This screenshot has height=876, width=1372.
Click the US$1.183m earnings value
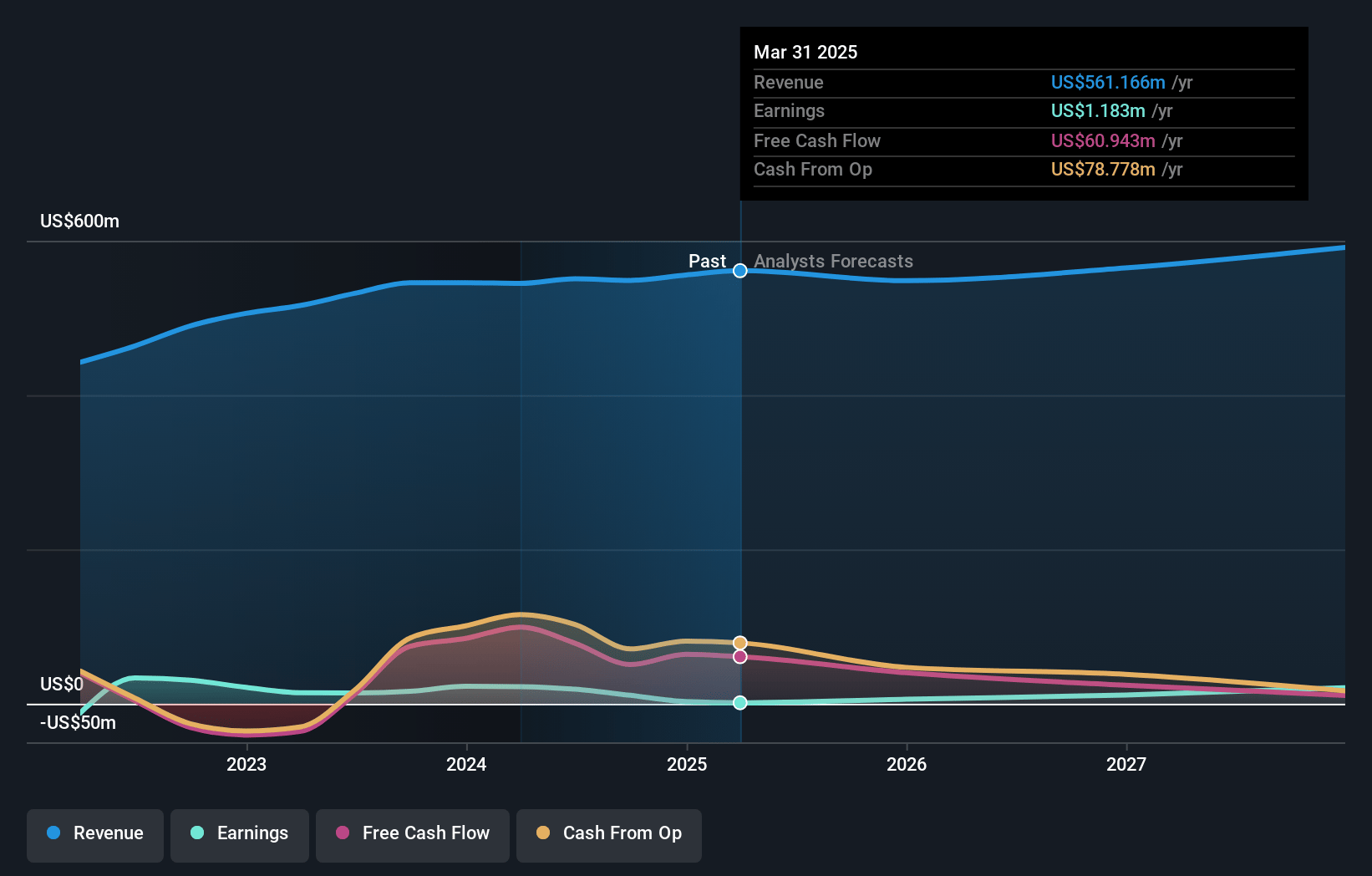1098,111
